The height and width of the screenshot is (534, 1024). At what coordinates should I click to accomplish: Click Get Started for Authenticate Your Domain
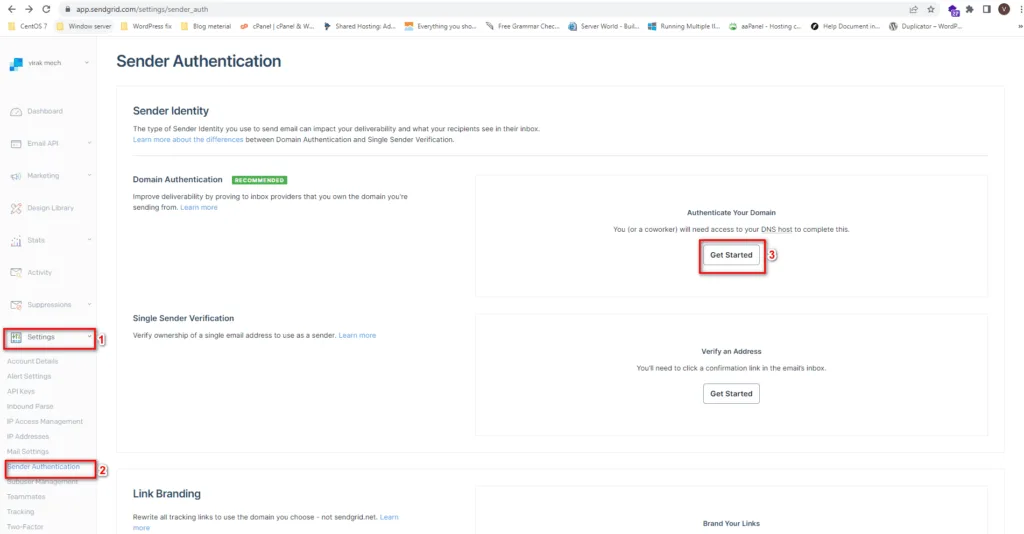(x=731, y=255)
